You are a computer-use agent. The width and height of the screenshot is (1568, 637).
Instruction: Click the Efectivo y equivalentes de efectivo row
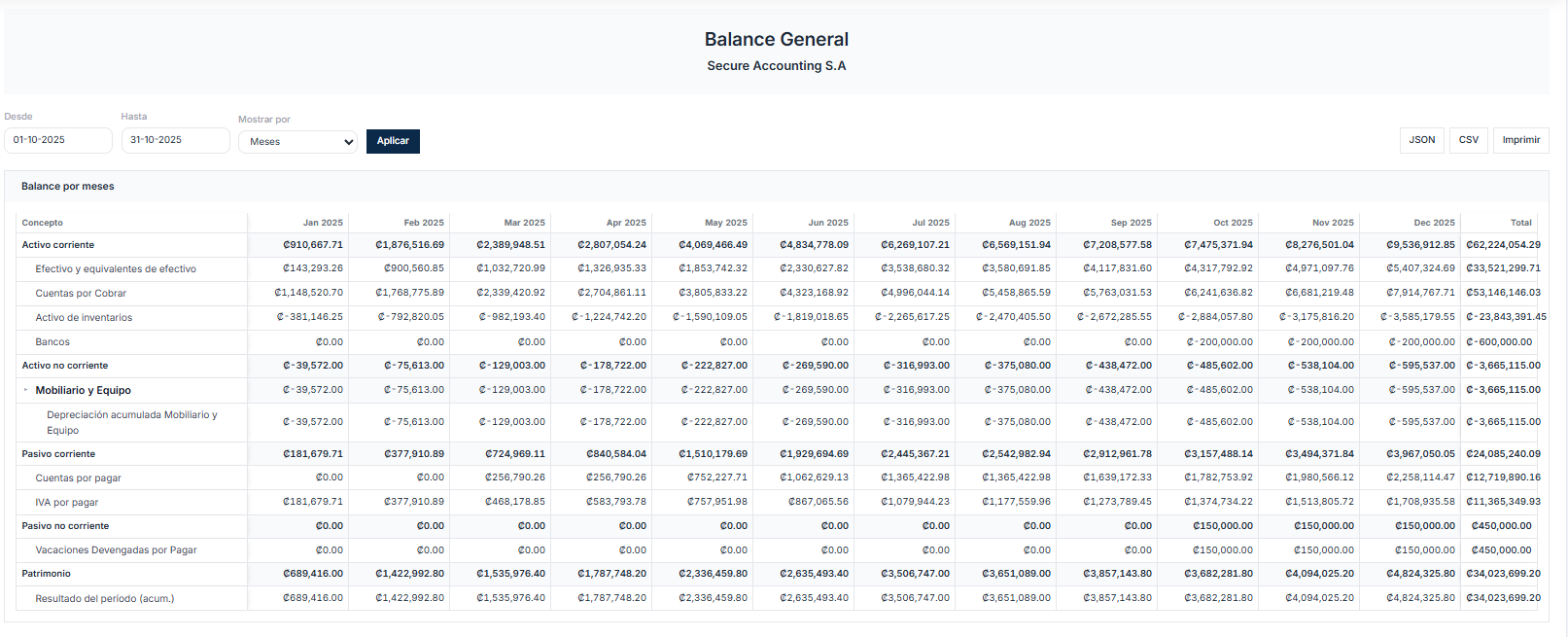[116, 269]
